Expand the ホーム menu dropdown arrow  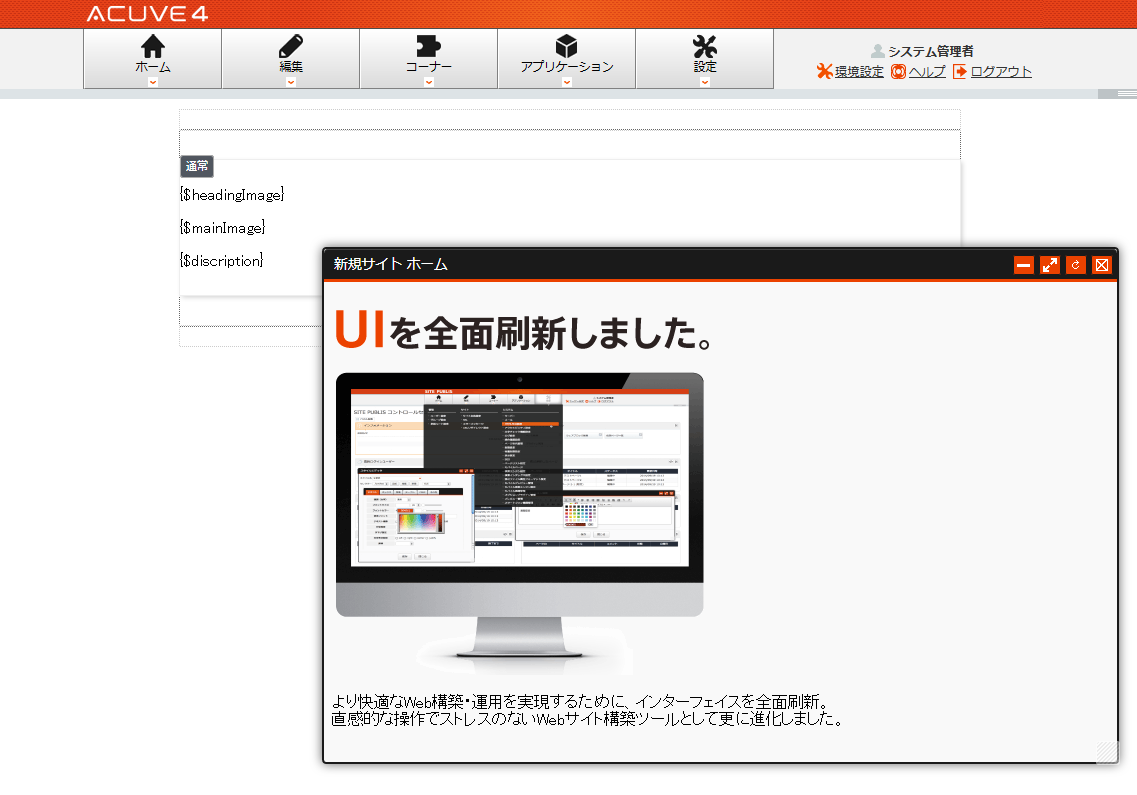[x=152, y=82]
